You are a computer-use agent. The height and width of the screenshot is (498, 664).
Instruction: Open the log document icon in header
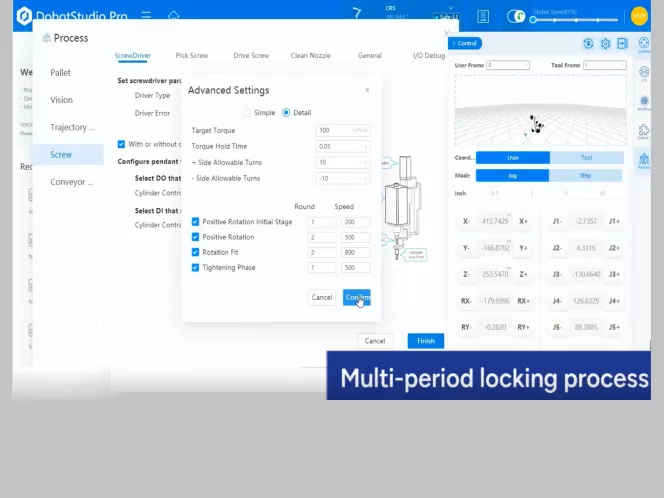[483, 17]
